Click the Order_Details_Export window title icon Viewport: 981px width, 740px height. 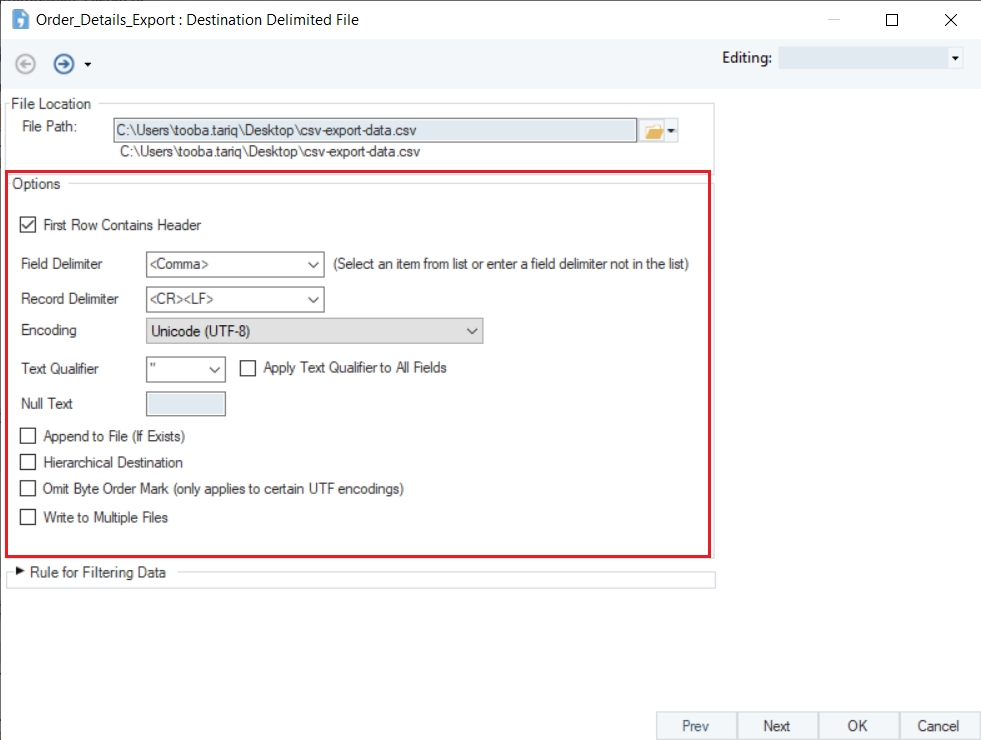tap(19, 19)
